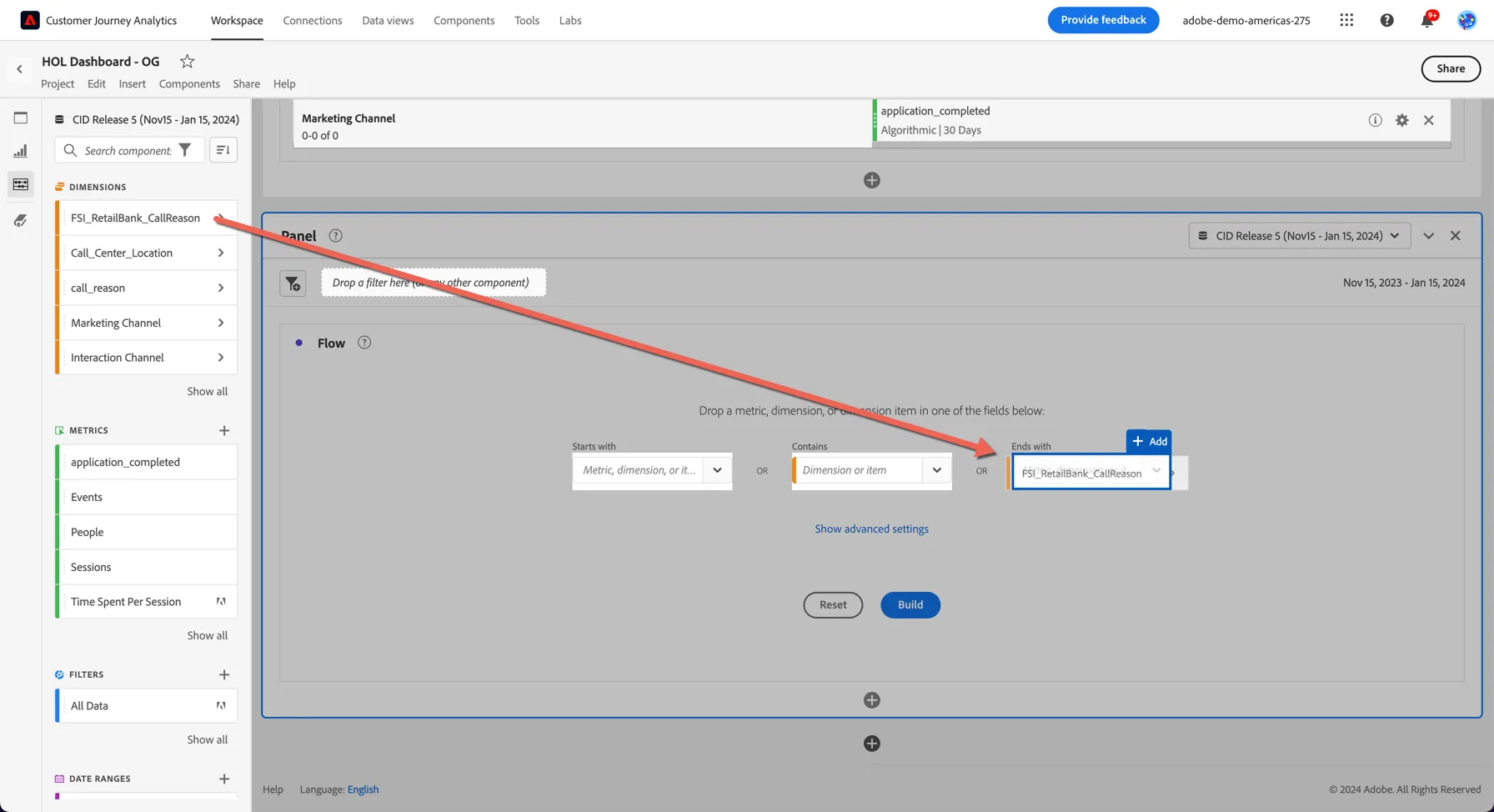This screenshot has height=812, width=1494.
Task: Click the panel filter add icon
Action: click(x=293, y=283)
